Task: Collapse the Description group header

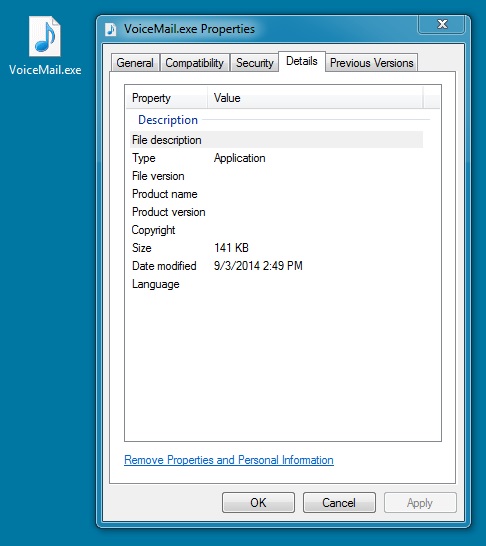Action: [168, 120]
